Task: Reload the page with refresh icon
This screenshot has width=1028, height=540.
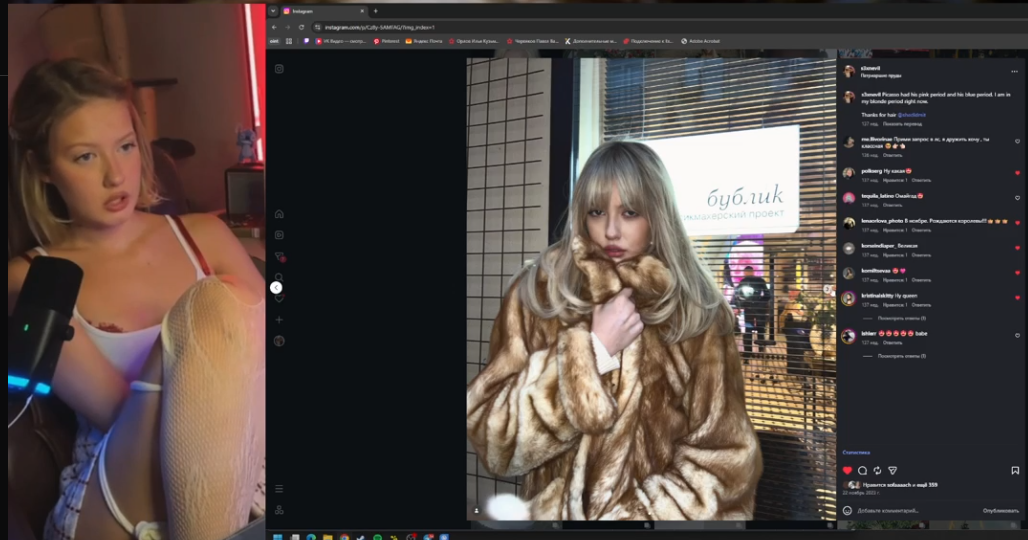Action: 302,28
